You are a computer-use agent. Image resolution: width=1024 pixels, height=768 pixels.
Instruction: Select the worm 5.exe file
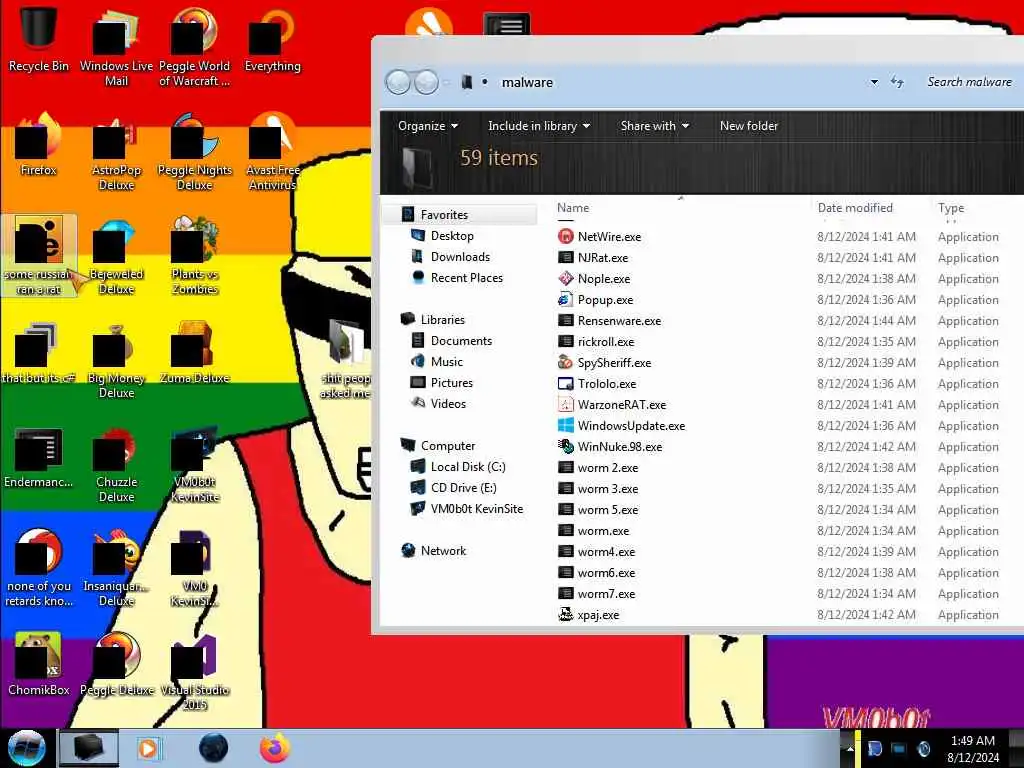[607, 509]
